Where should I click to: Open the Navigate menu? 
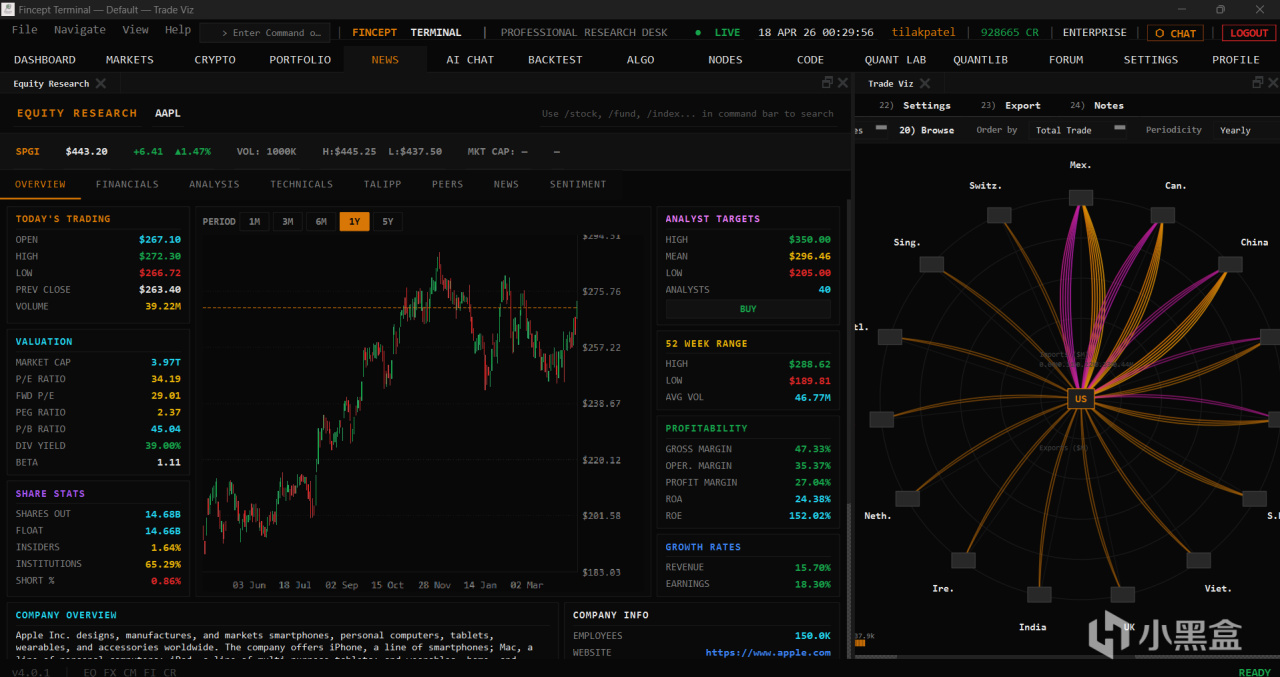point(80,30)
